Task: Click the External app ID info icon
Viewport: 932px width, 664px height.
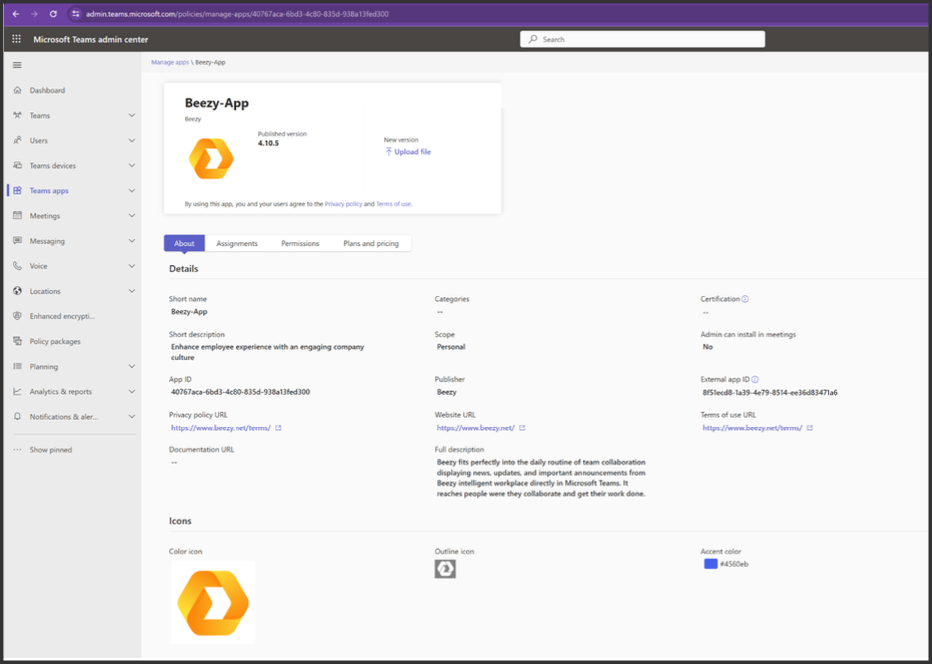Action: pyautogui.click(x=755, y=379)
